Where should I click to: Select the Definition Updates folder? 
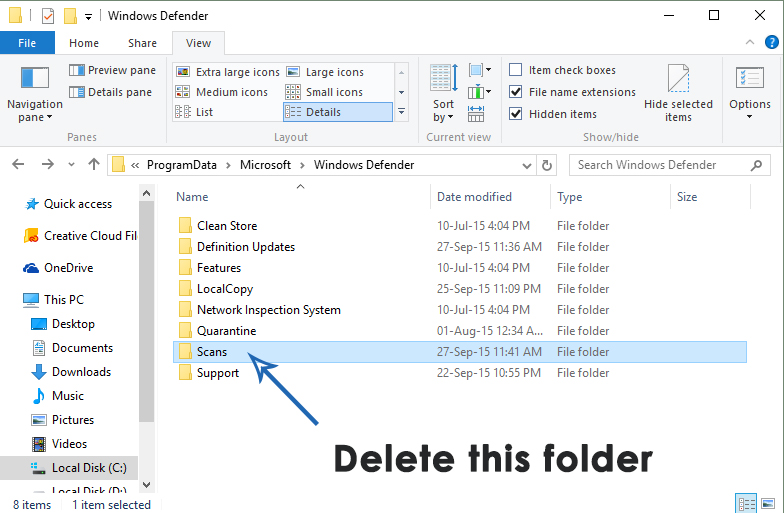(460, 247)
